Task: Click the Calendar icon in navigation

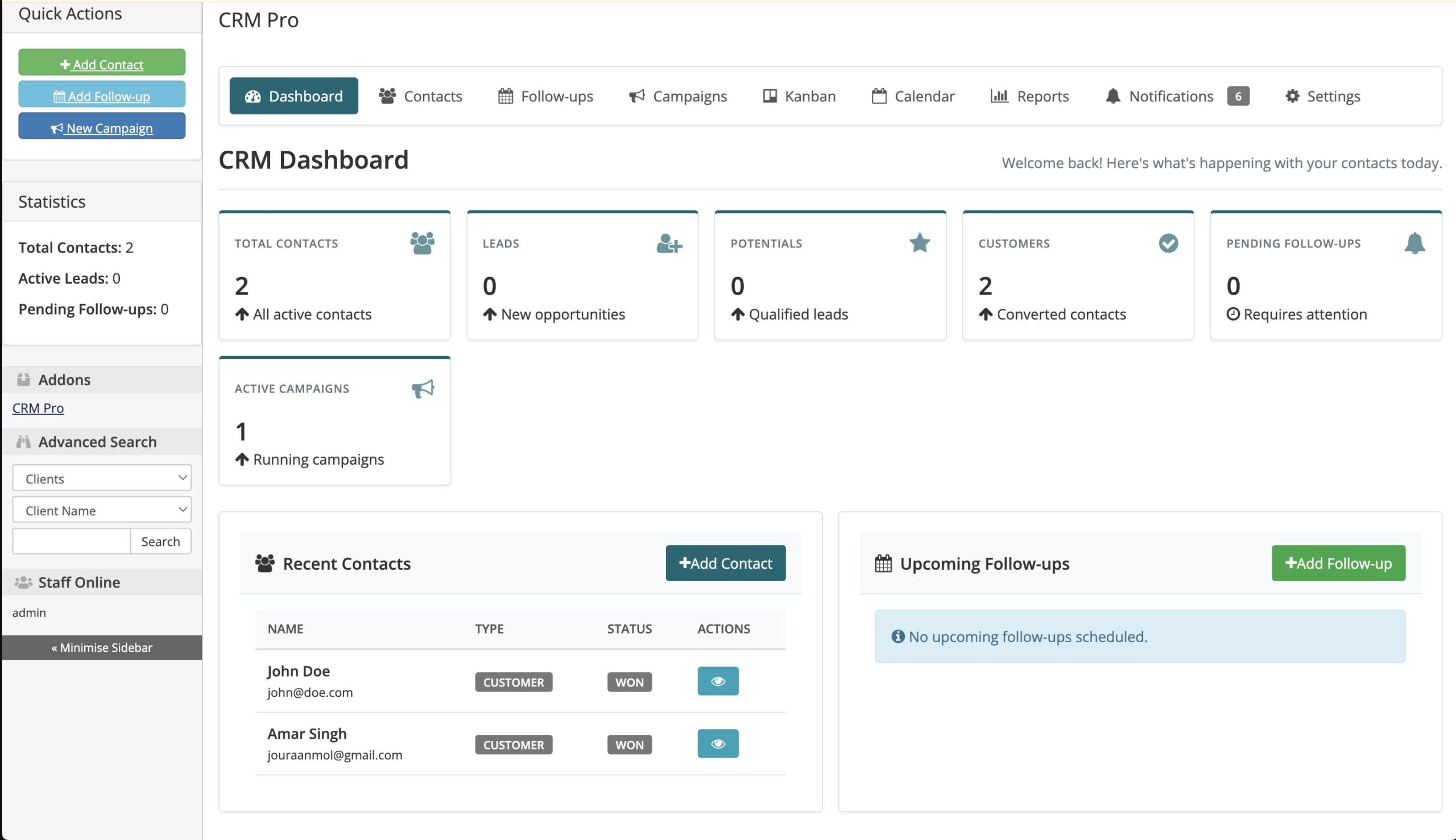Action: point(878,96)
